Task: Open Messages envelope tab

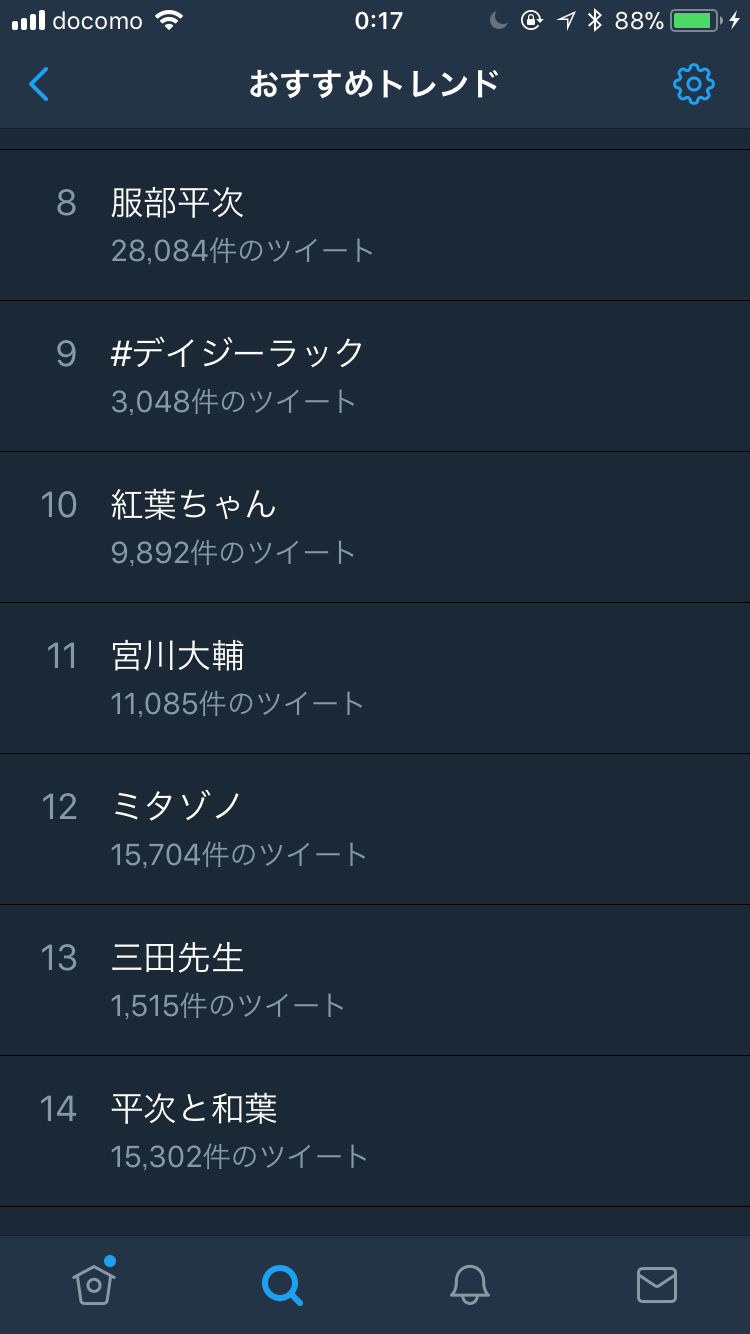Action: (657, 1285)
